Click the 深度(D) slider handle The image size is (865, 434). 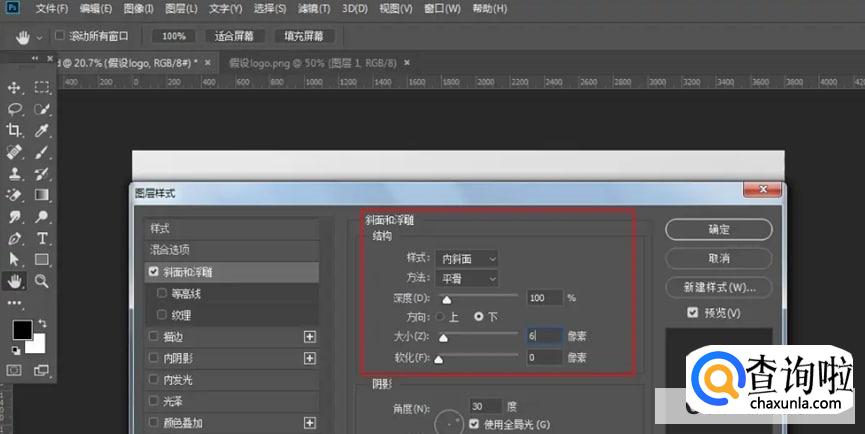coord(447,299)
